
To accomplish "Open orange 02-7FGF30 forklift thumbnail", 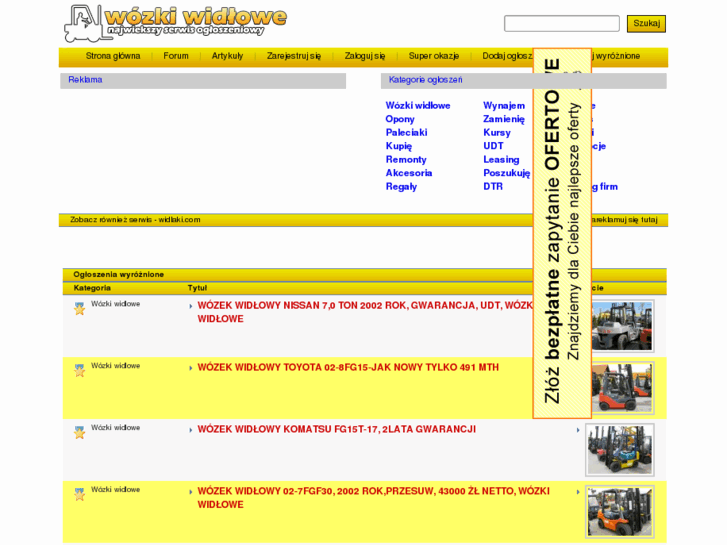I will (620, 512).
